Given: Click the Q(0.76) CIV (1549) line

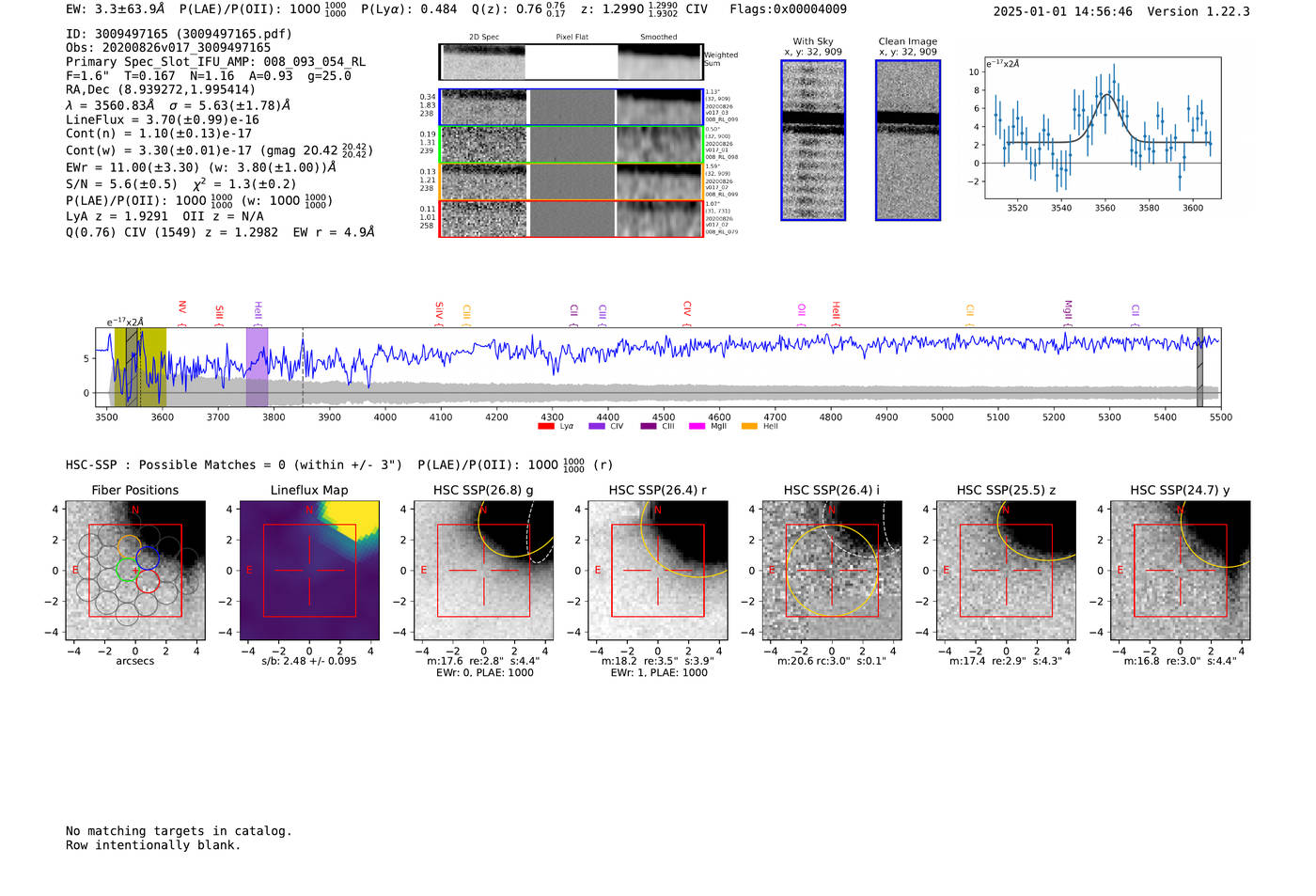Looking at the screenshot, I should 220,232.
